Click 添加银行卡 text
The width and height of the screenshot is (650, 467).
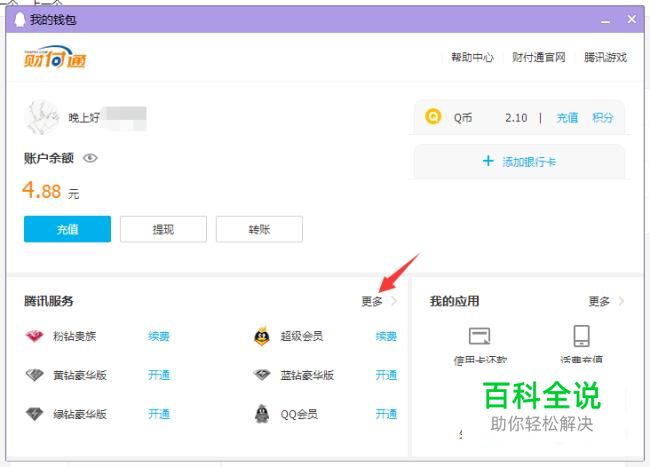click(x=529, y=162)
